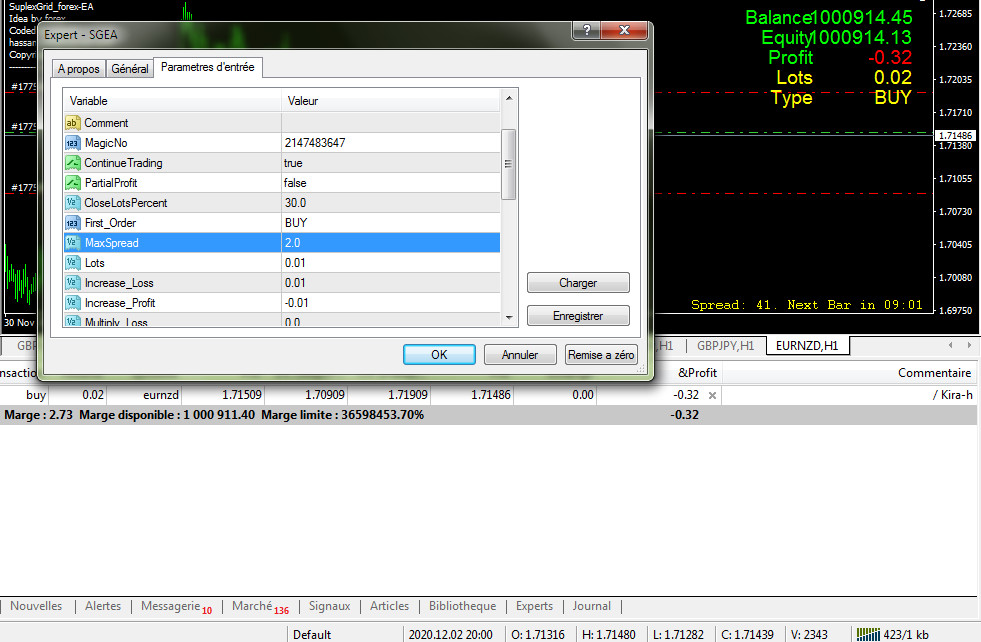This screenshot has height=642, width=981.
Task: Click the Comment variable string icon
Action: click(73, 123)
